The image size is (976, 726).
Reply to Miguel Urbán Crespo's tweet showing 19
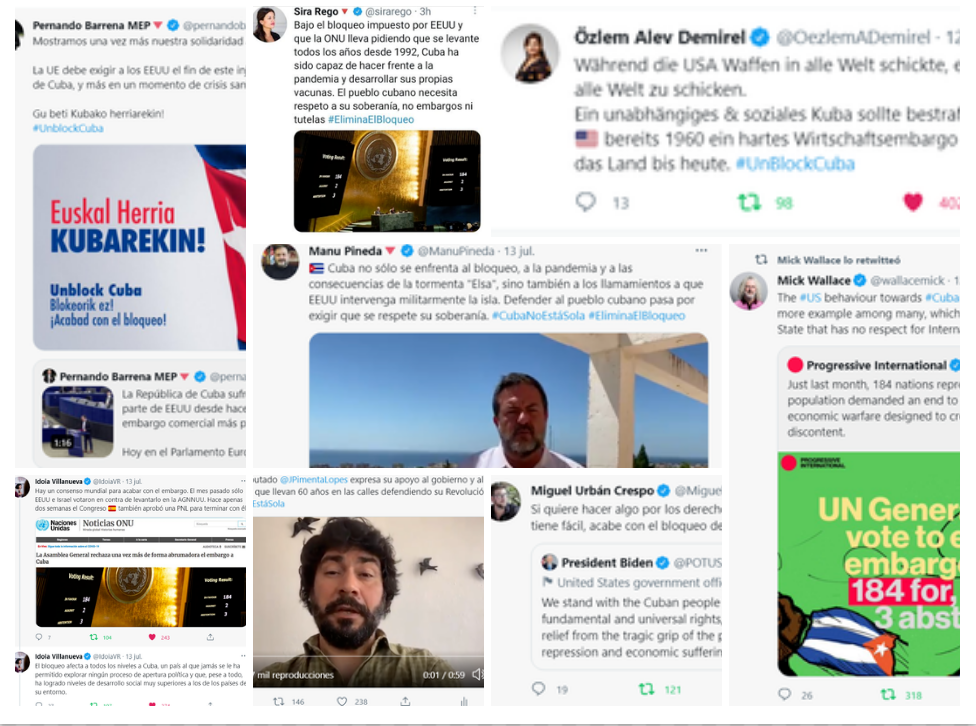click(x=538, y=689)
